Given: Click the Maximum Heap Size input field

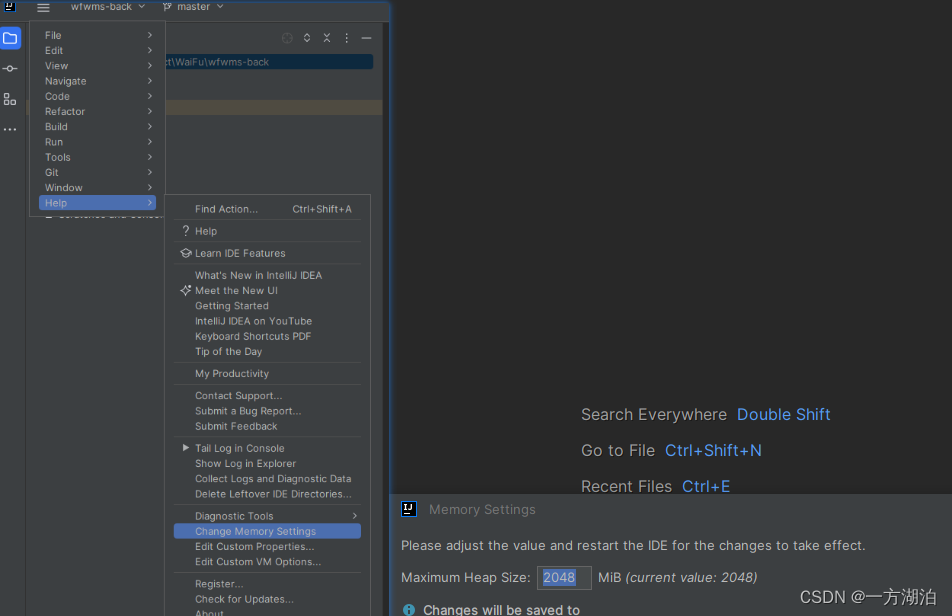Looking at the screenshot, I should pos(564,577).
